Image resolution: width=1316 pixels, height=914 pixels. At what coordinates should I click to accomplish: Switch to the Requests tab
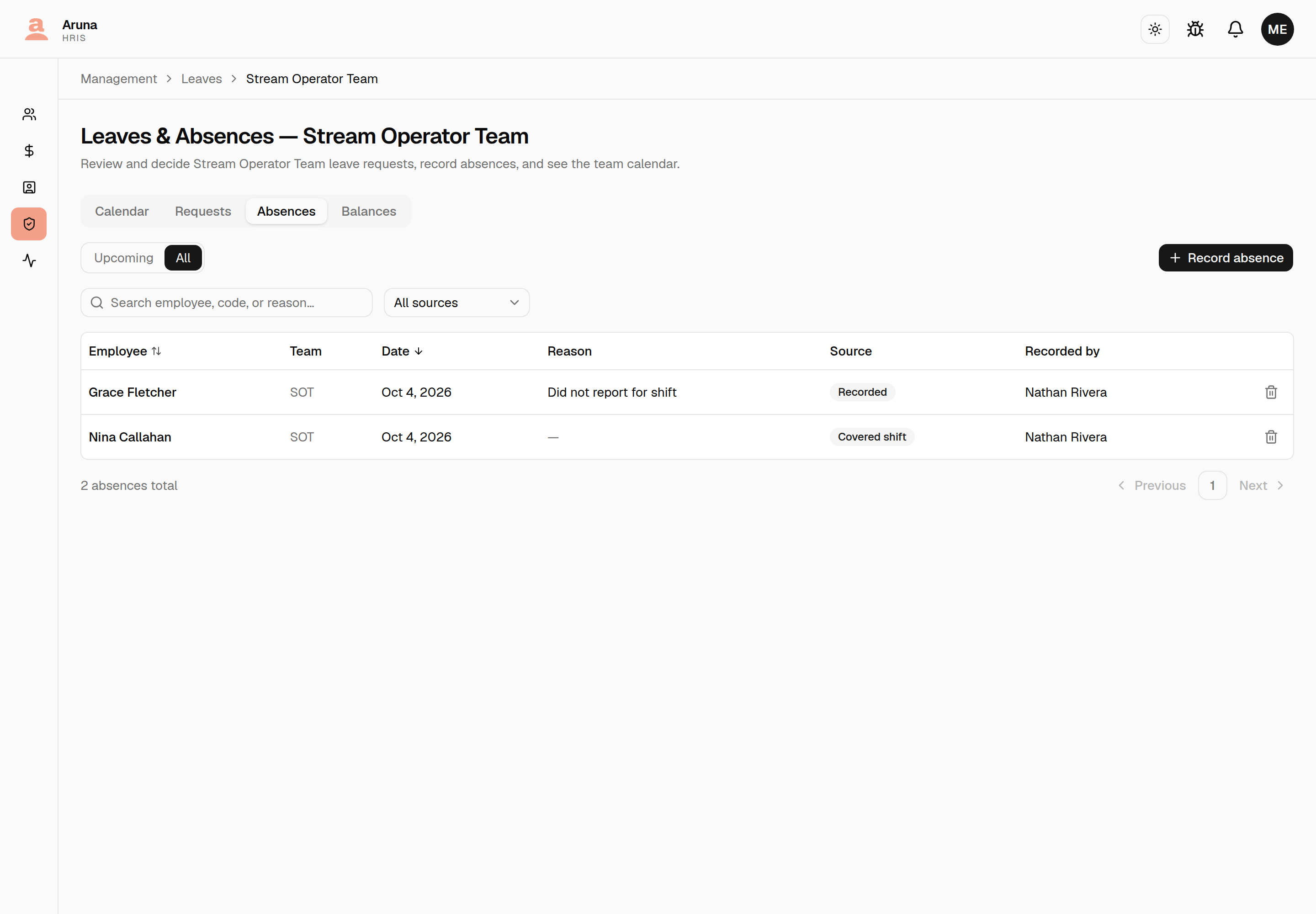pos(203,211)
